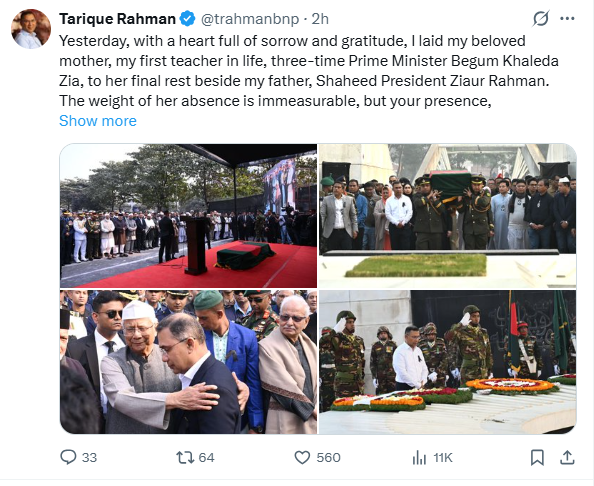Click the Tarique Rahman display name
Image resolution: width=594 pixels, height=486 pixels.
(117, 19)
